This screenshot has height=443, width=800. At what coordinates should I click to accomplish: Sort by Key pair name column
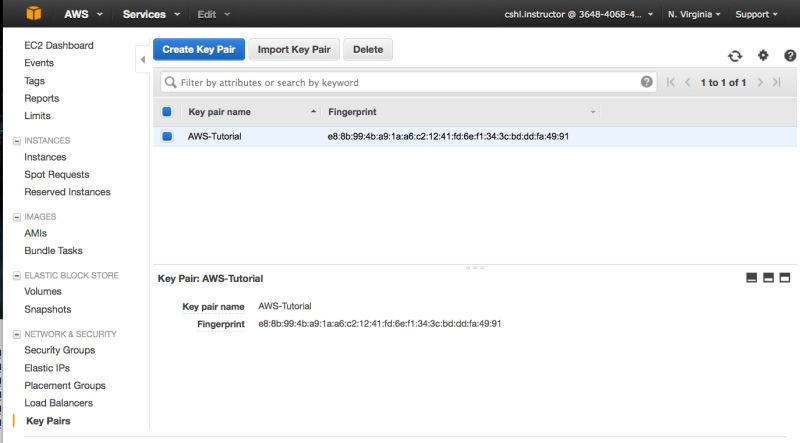(x=219, y=112)
